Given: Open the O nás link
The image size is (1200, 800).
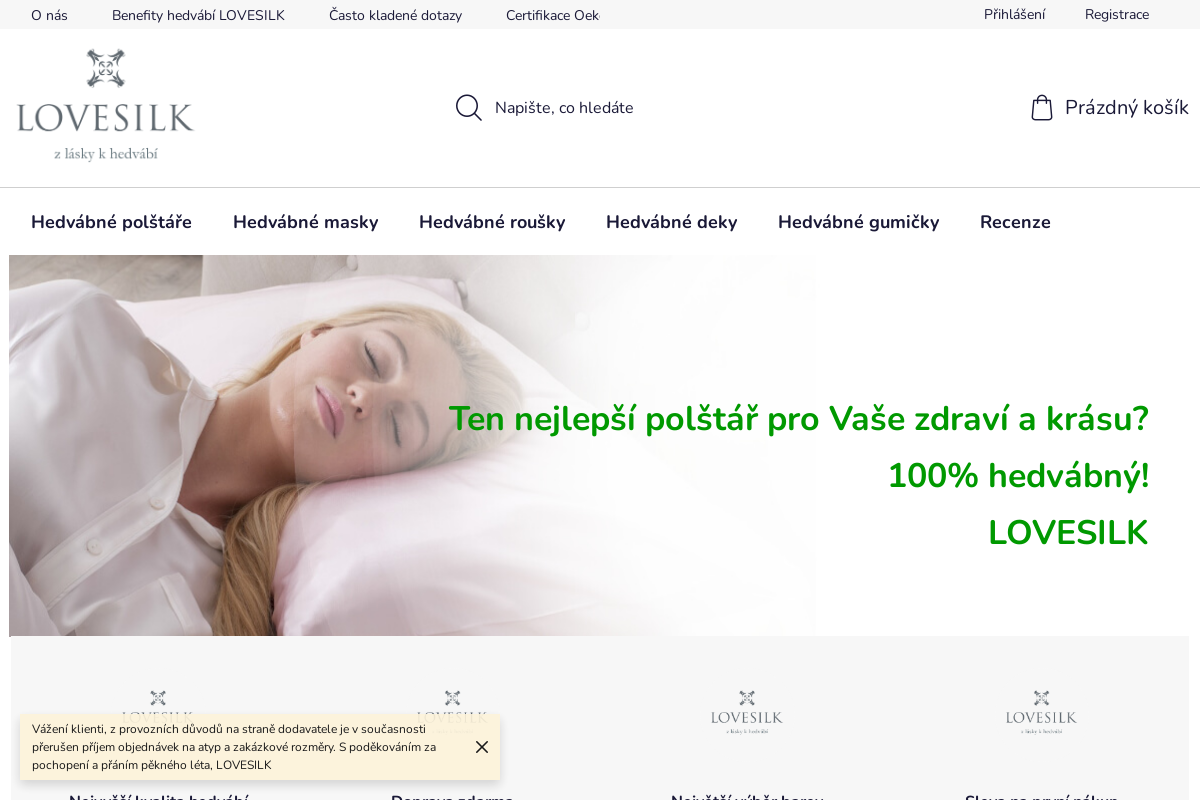Looking at the screenshot, I should 49,15.
